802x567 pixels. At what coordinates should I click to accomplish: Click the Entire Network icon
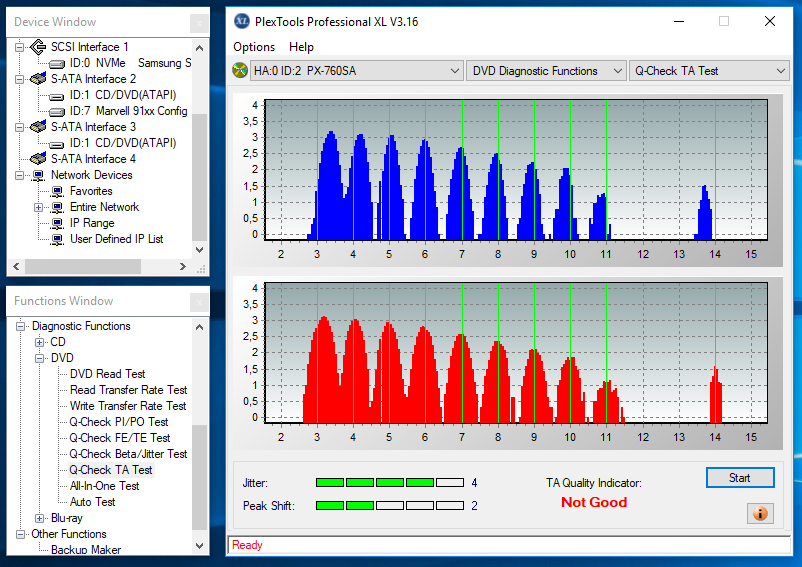point(57,208)
